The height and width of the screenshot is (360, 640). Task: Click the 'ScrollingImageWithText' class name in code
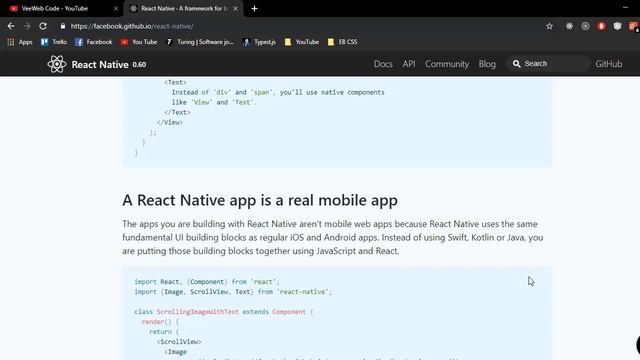tap(198, 312)
